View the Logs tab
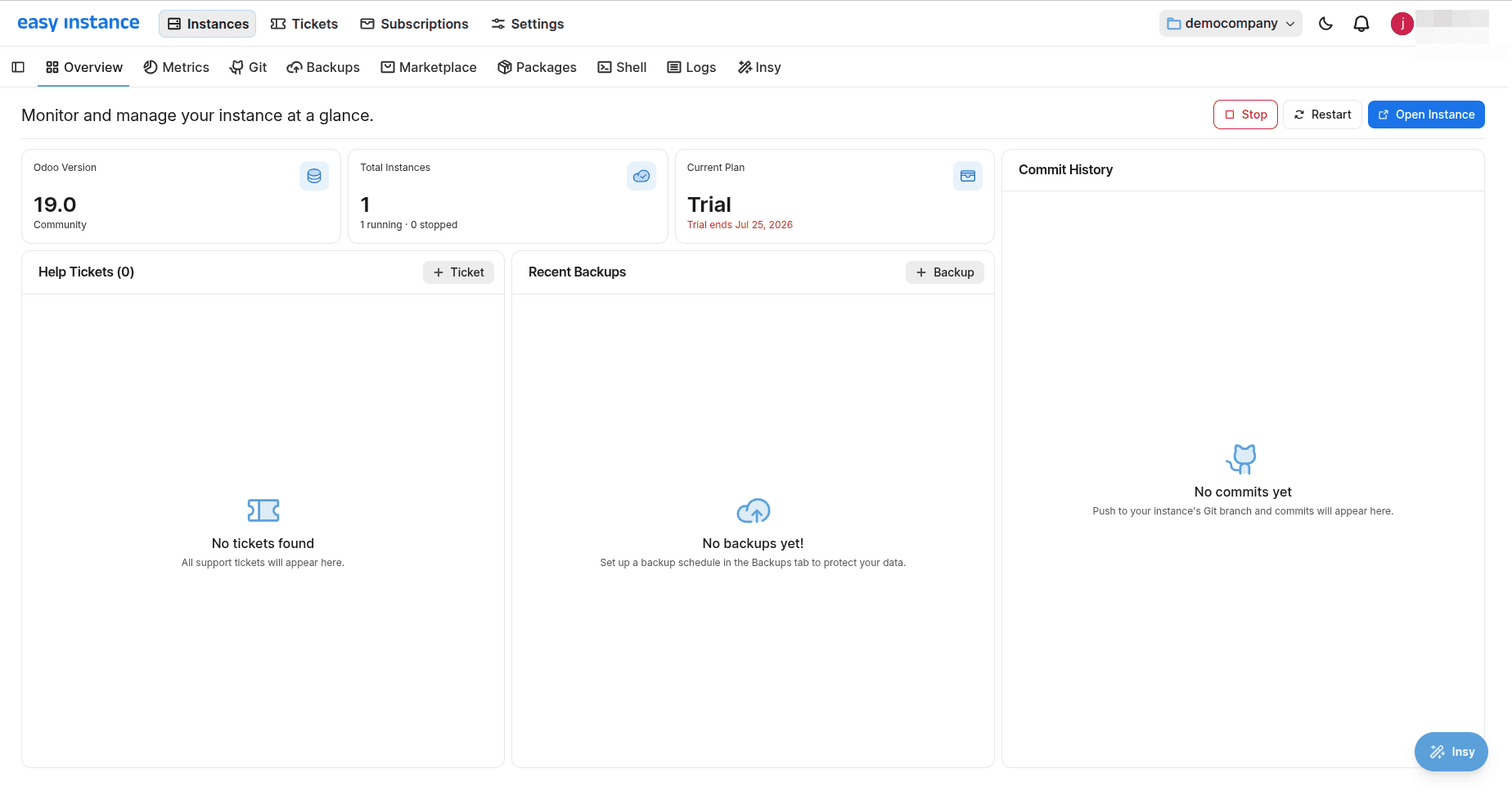Image resolution: width=1512 pixels, height=791 pixels. [x=691, y=67]
